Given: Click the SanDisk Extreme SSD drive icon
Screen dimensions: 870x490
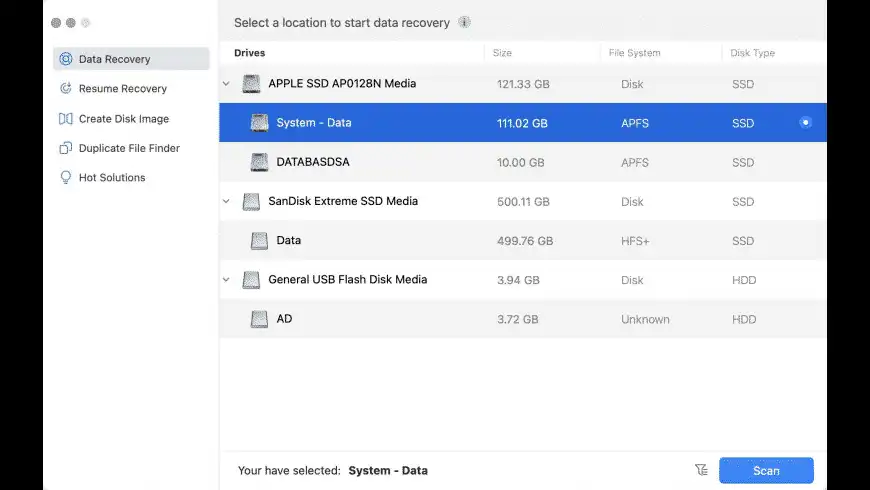Looking at the screenshot, I should click(x=251, y=201).
